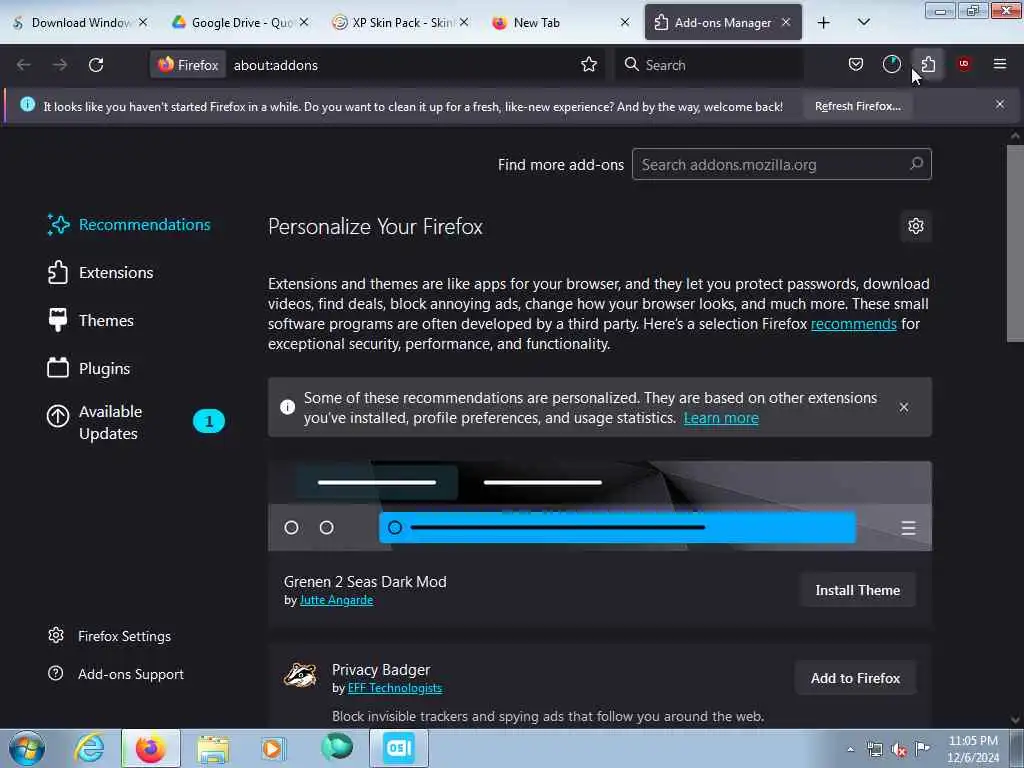
Task: Click the Firefox identity icon in the address bar
Action: coord(188,65)
